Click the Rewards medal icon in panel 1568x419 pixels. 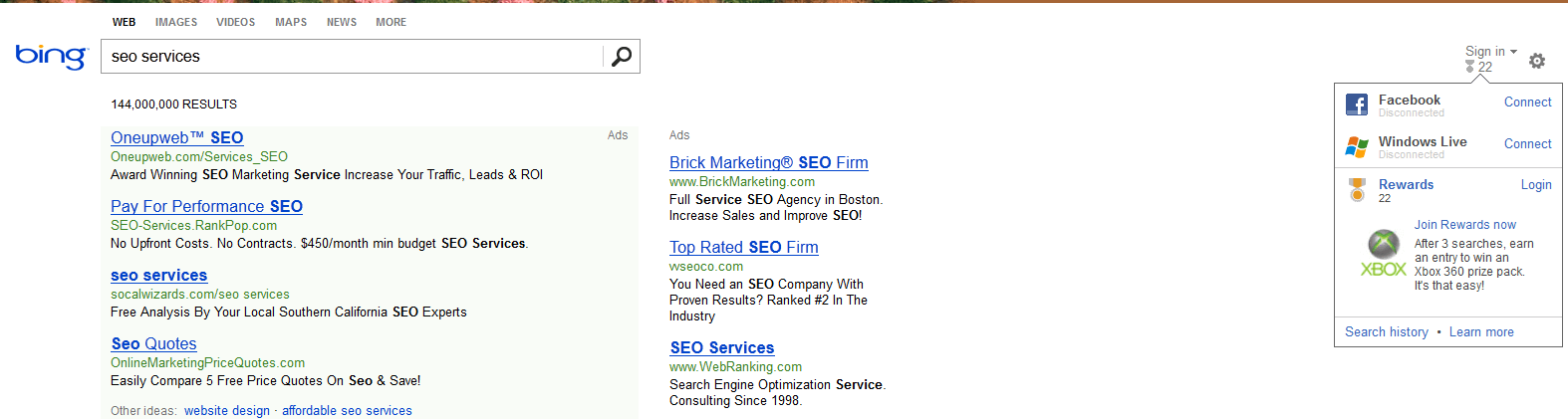(x=1357, y=189)
